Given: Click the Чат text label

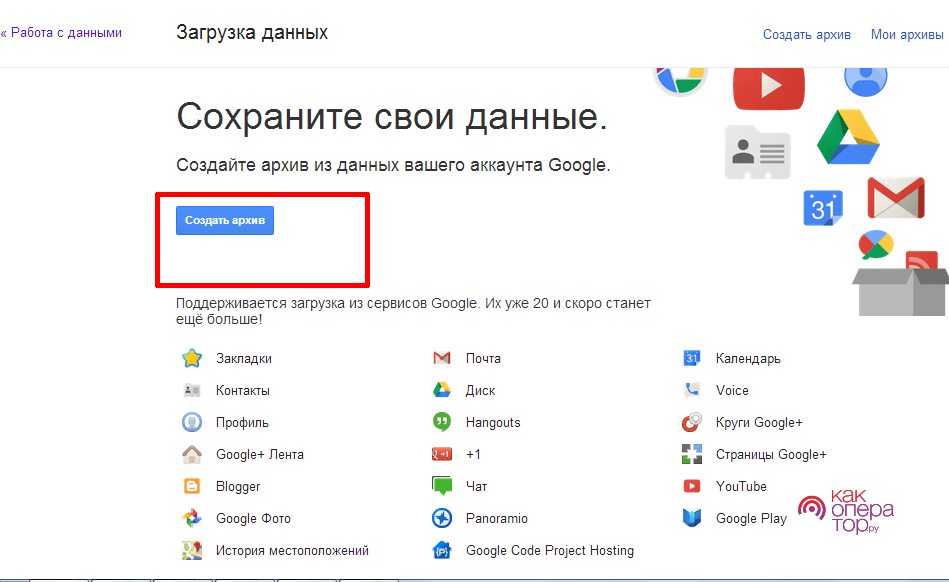Looking at the screenshot, I should 476,486.
